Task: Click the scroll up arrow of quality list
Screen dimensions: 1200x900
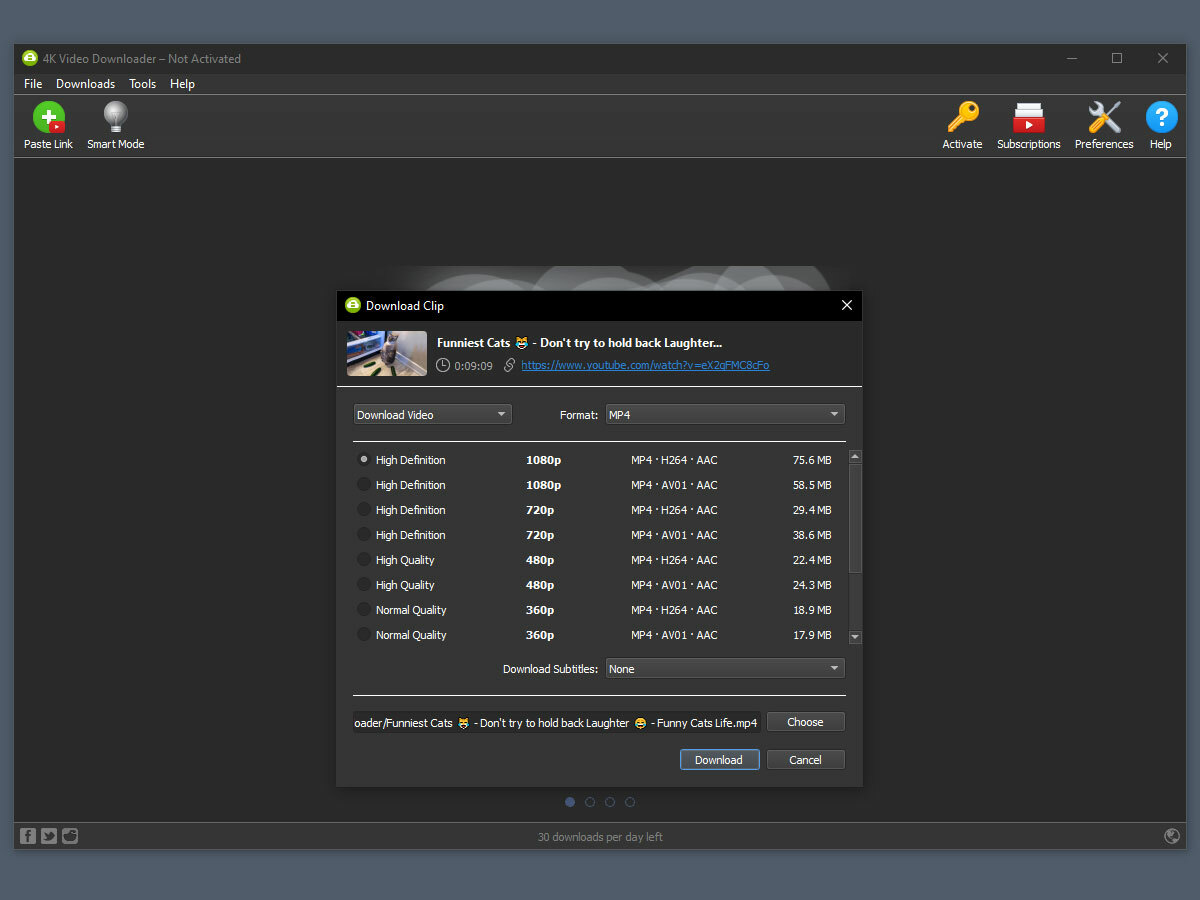Action: pyautogui.click(x=855, y=457)
